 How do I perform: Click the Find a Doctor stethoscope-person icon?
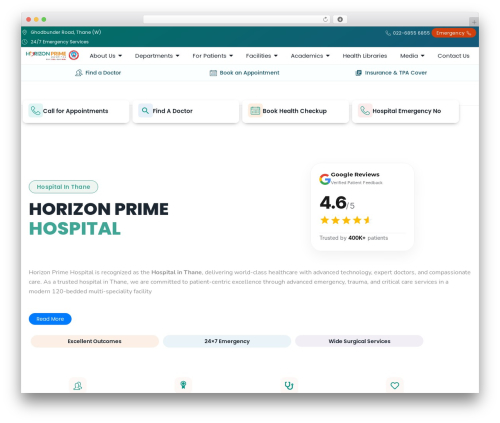tap(79, 73)
